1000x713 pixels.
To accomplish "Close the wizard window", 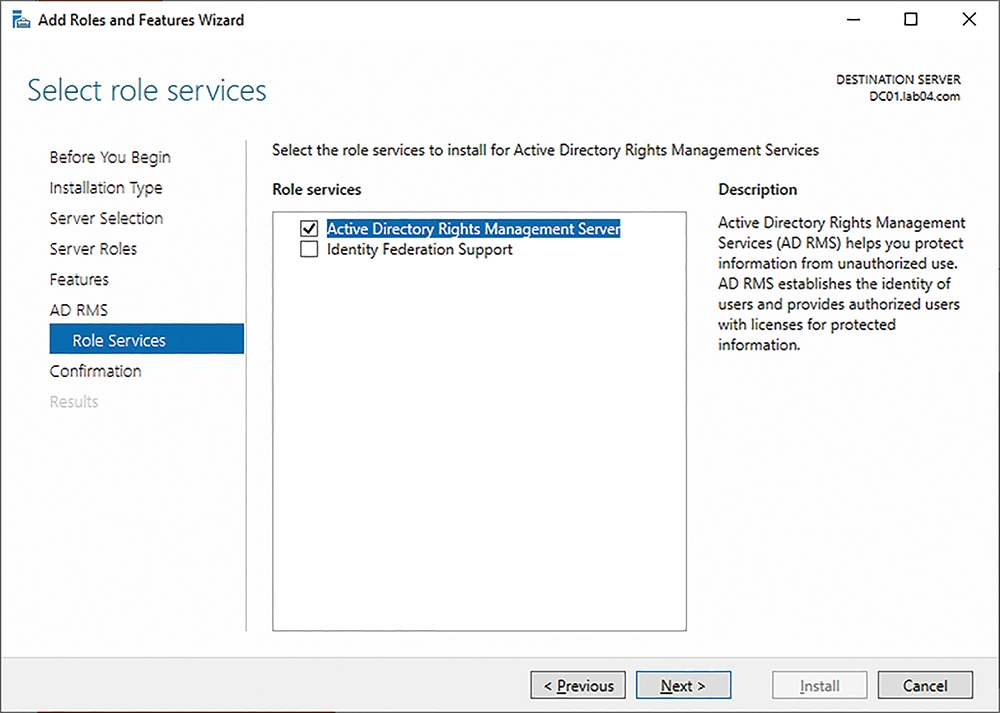I will (x=969, y=20).
